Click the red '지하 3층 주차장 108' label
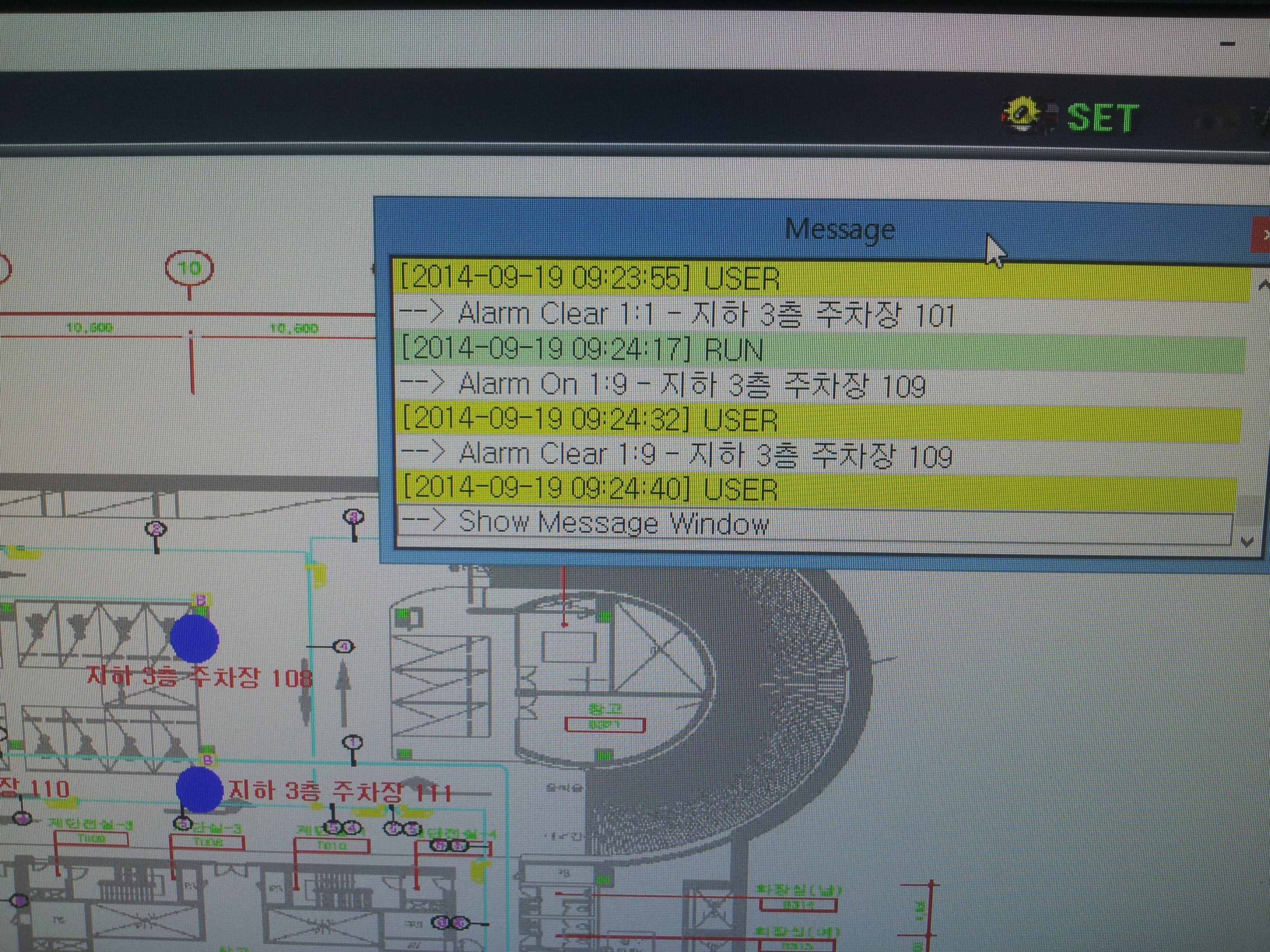 click(199, 677)
